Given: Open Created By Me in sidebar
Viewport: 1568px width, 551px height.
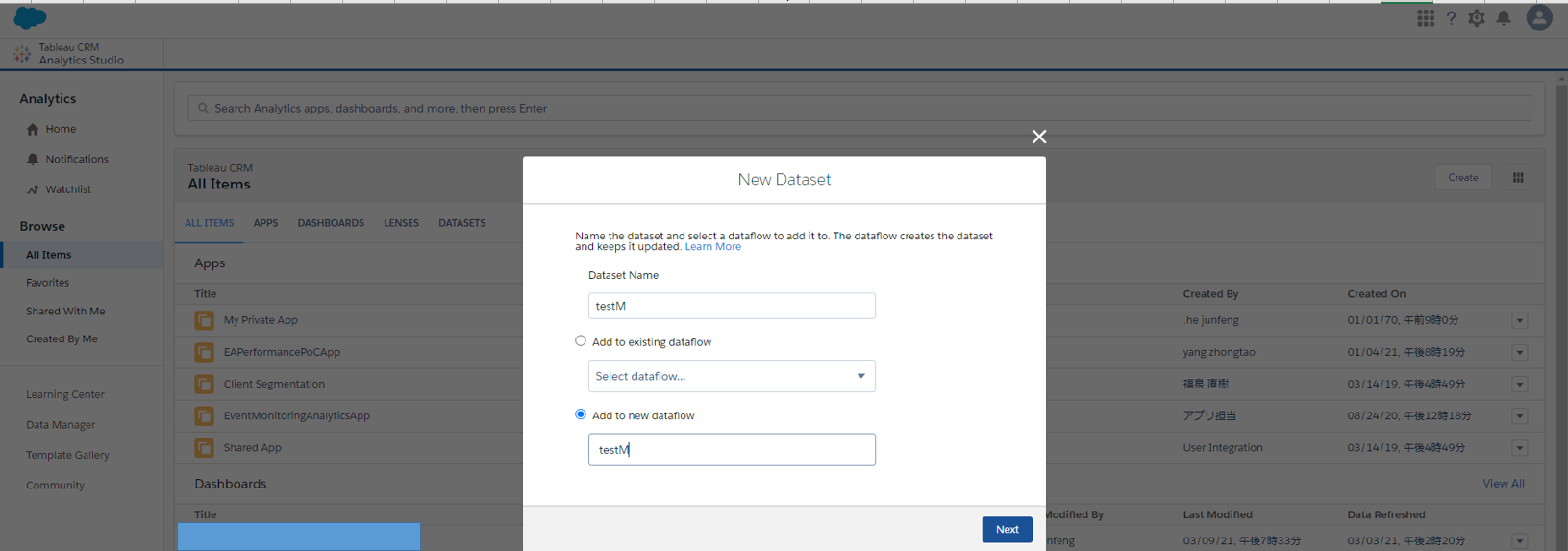Looking at the screenshot, I should (62, 338).
